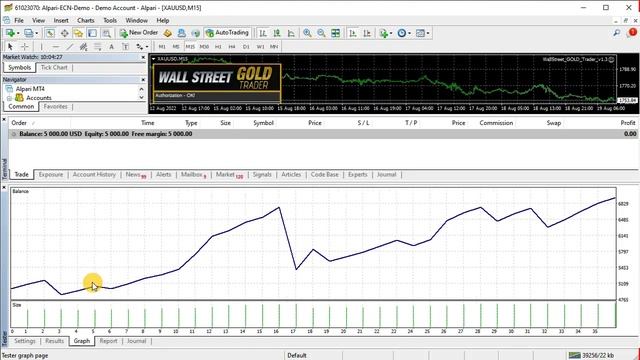Select the horizontal line drawing tool

pyautogui.click(x=56, y=47)
